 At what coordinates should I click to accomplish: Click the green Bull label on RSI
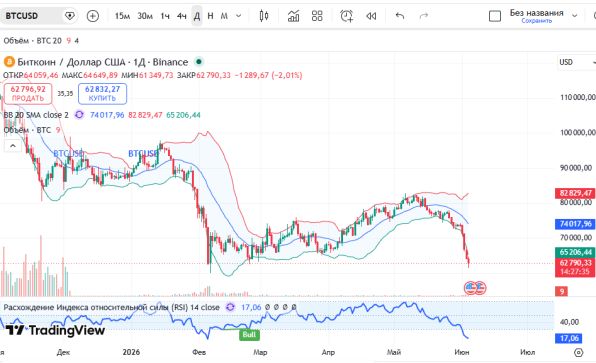click(249, 334)
